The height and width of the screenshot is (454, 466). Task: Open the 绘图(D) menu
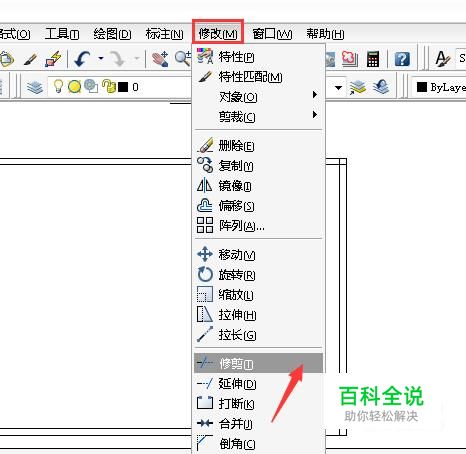click(112, 34)
